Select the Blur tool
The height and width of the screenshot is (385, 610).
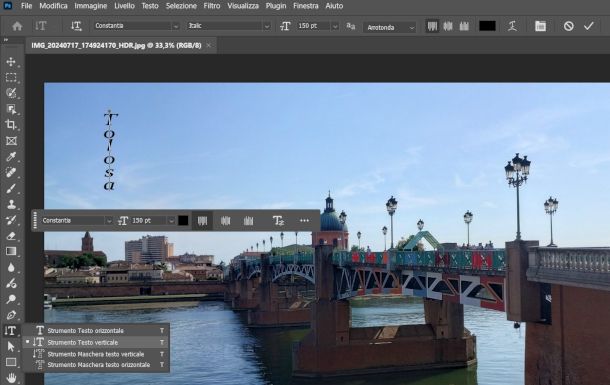click(x=11, y=268)
